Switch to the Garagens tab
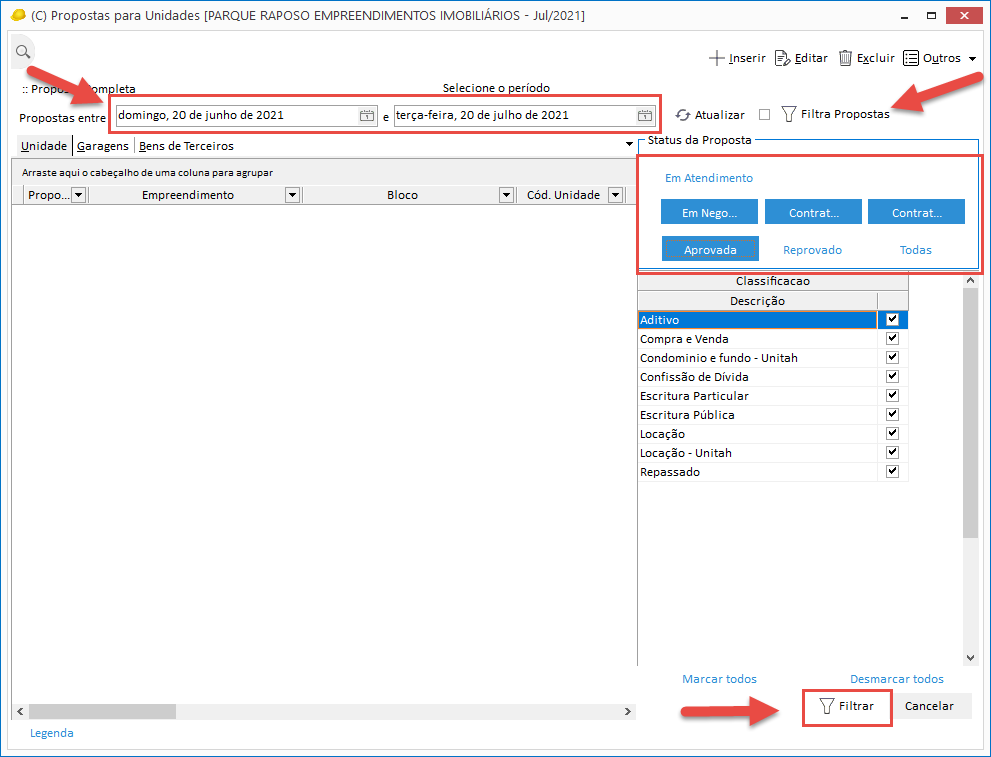The height and width of the screenshot is (757, 991). coord(102,146)
